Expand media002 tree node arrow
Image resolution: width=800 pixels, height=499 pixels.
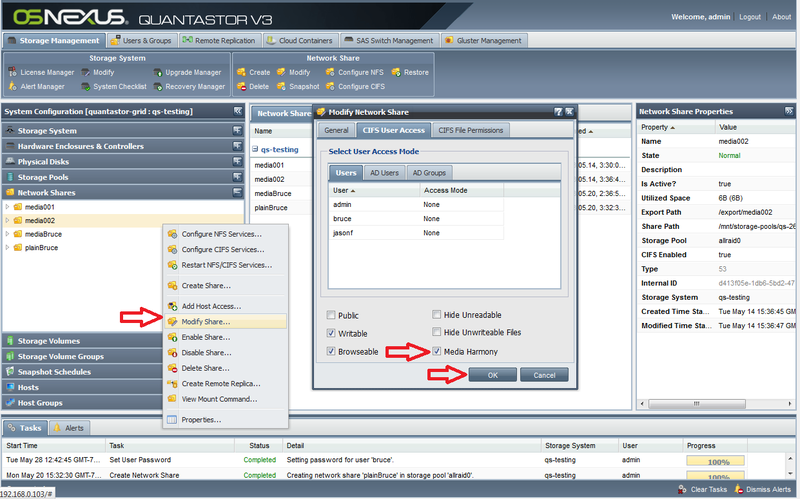(x=7, y=220)
